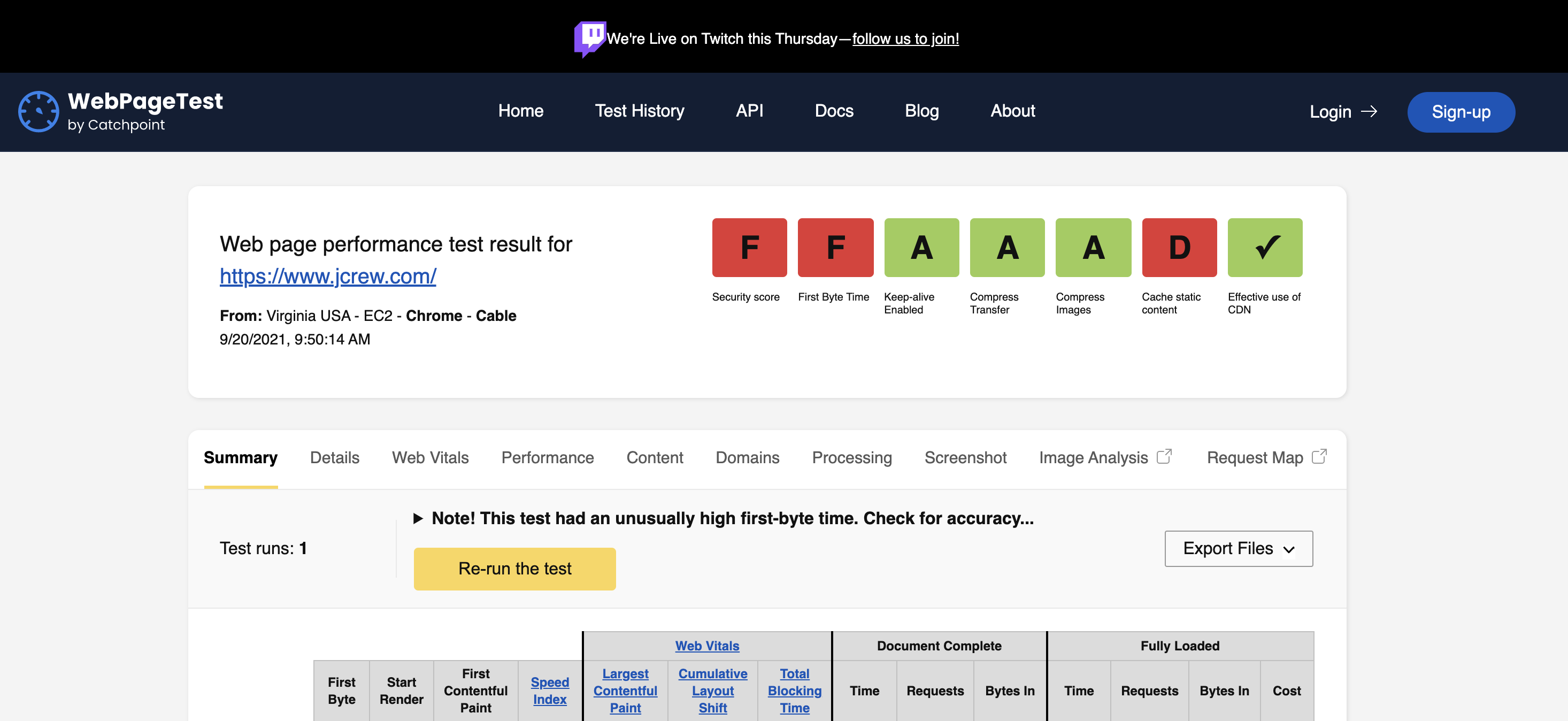
Task: Click the Compress Images A grade
Action: pyautogui.click(x=1093, y=247)
